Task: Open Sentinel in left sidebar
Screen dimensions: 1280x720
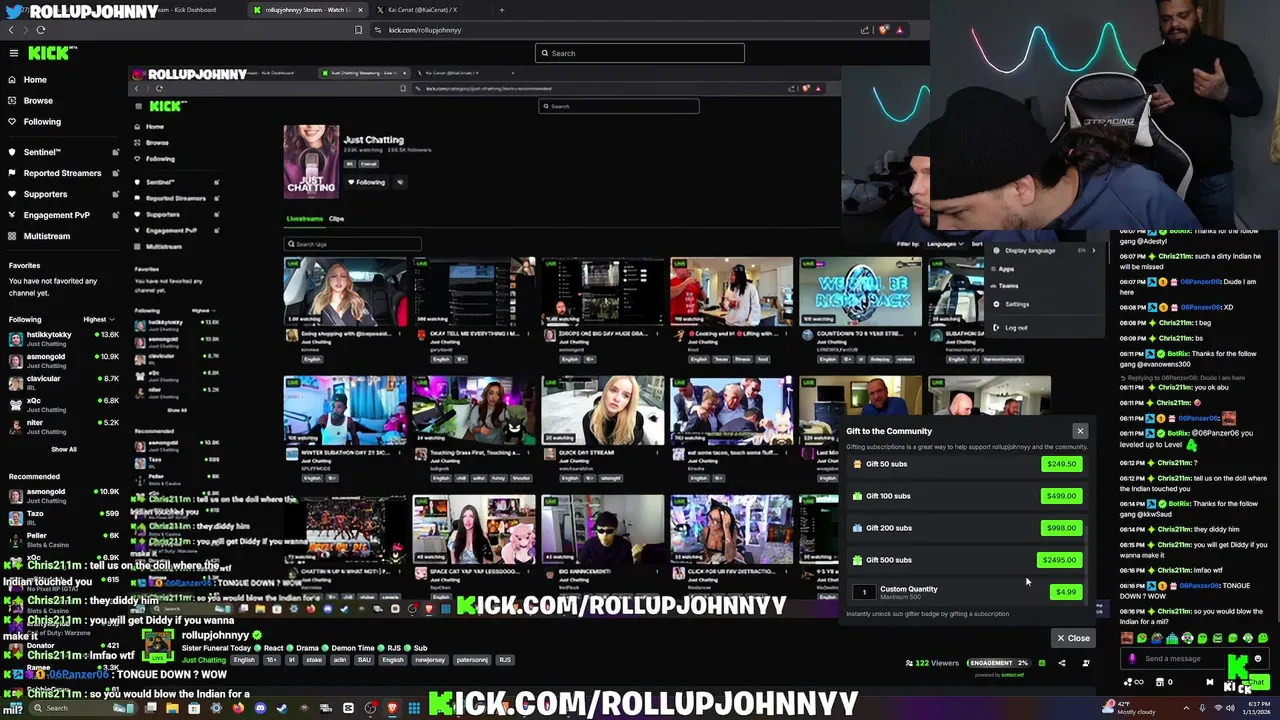Action: 42,152
